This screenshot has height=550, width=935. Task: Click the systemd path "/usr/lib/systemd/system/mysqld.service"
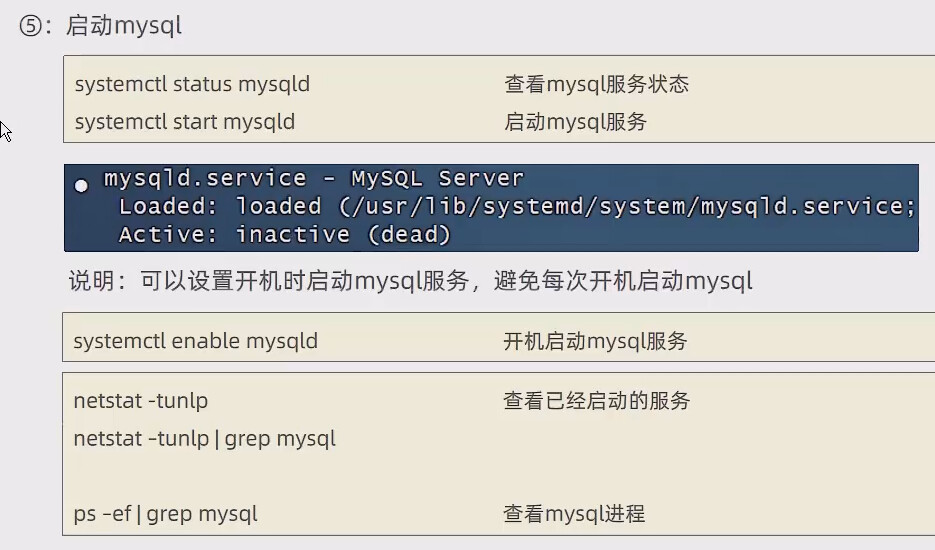pyautogui.click(x=622, y=207)
